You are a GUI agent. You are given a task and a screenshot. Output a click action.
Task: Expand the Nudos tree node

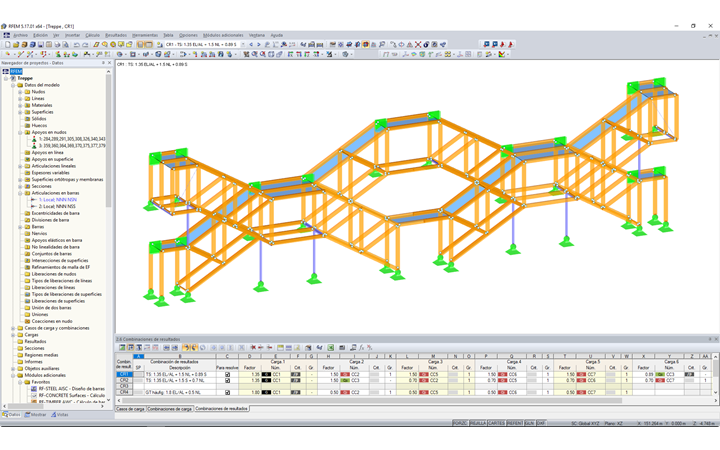[x=20, y=92]
